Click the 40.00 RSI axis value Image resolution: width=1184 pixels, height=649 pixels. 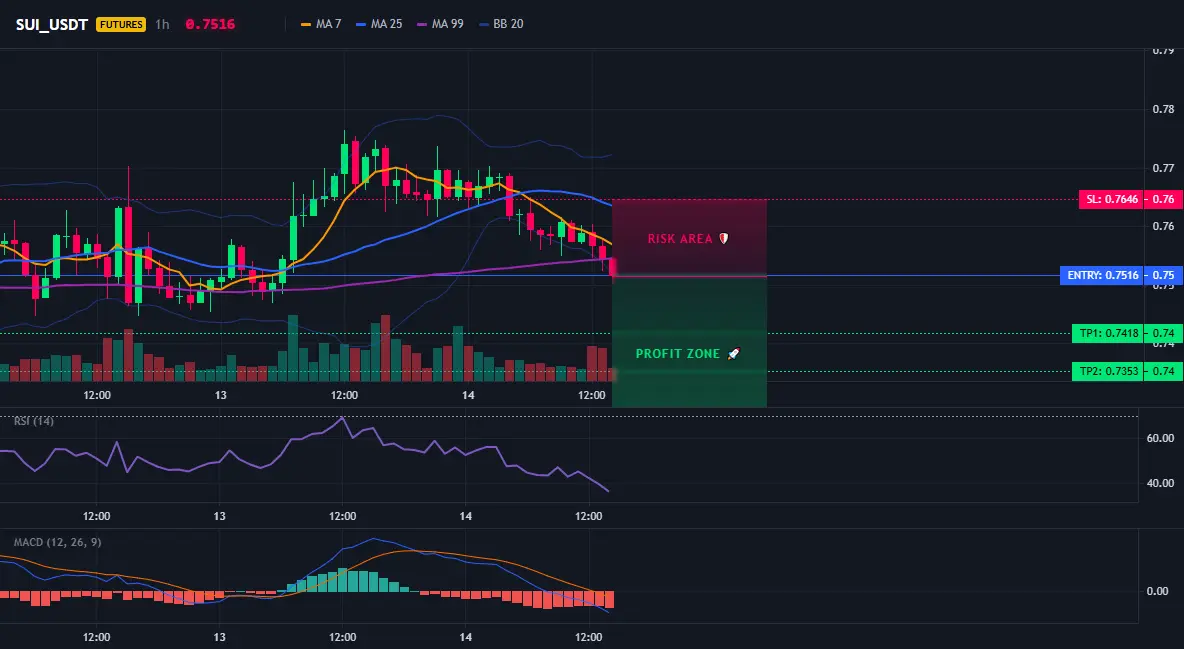[1160, 484]
